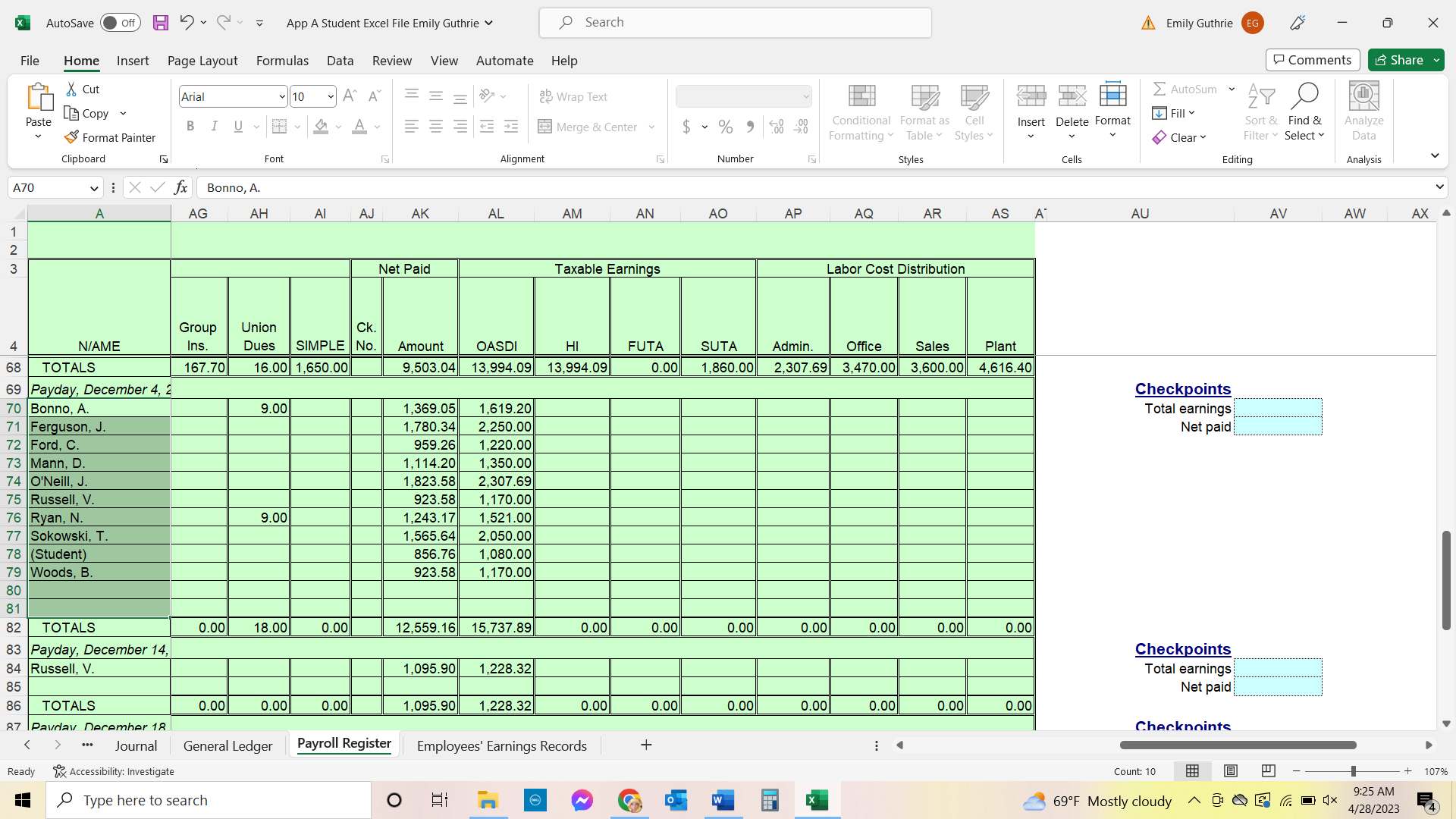Expand the Paste options arrow
Screen dimensions: 1456x819
(38, 137)
